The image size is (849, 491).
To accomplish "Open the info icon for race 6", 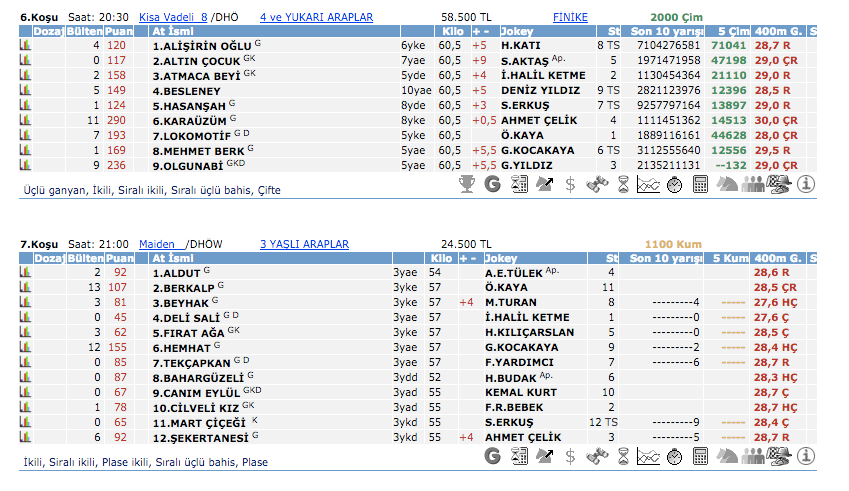I will tap(806, 184).
